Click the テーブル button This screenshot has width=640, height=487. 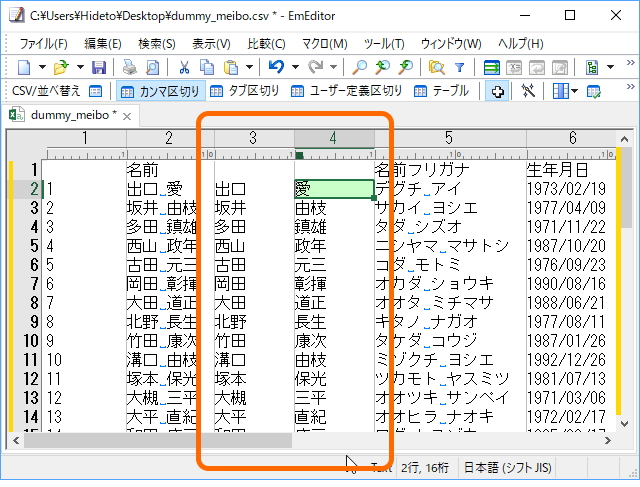pos(441,91)
